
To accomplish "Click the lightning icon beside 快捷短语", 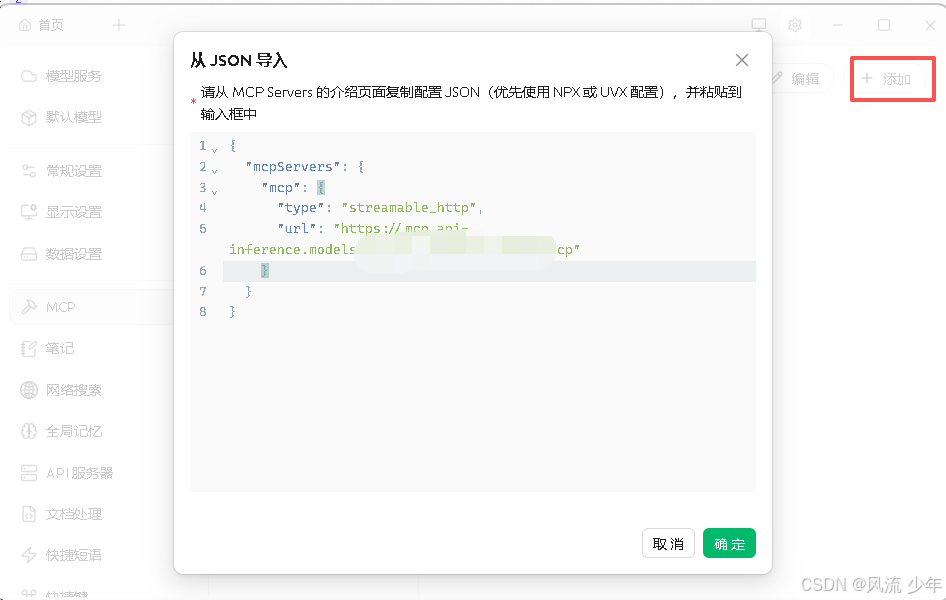I will tap(29, 555).
